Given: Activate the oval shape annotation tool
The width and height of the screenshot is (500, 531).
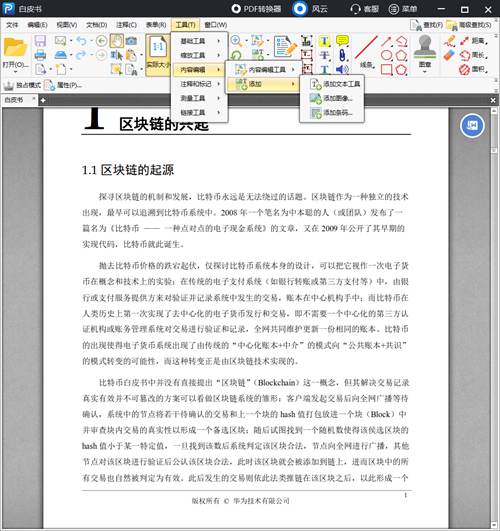Looking at the screenshot, I should tap(387, 55).
